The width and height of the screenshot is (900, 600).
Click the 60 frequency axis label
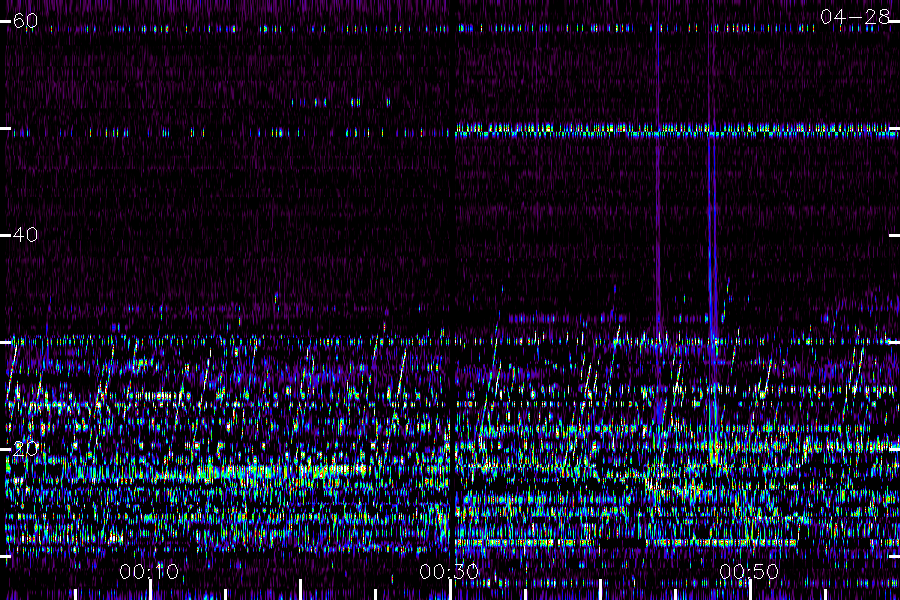pyautogui.click(x=25, y=21)
